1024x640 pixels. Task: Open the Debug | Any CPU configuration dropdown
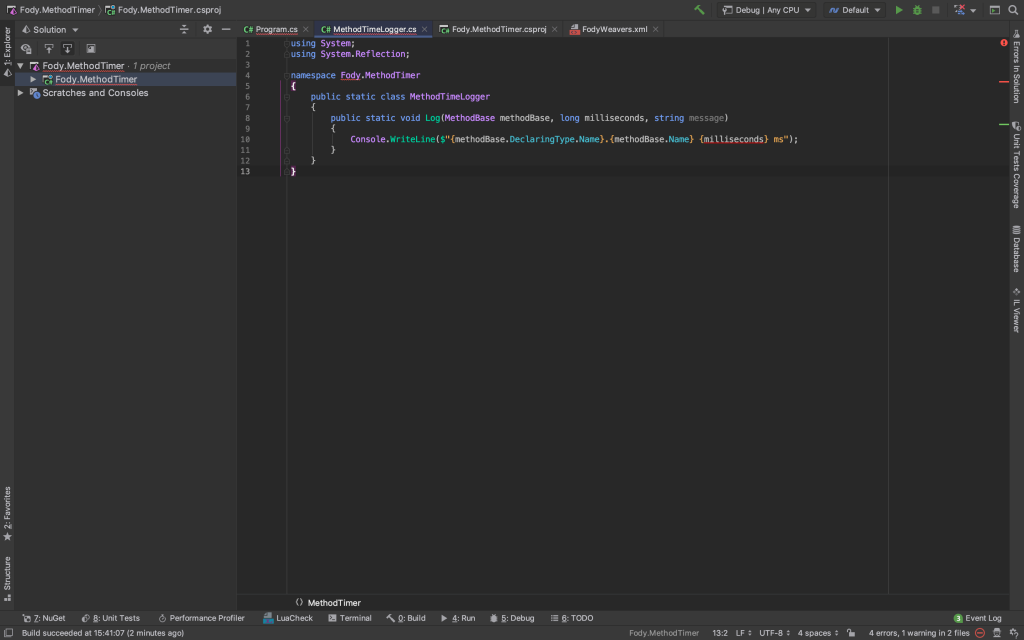point(767,10)
